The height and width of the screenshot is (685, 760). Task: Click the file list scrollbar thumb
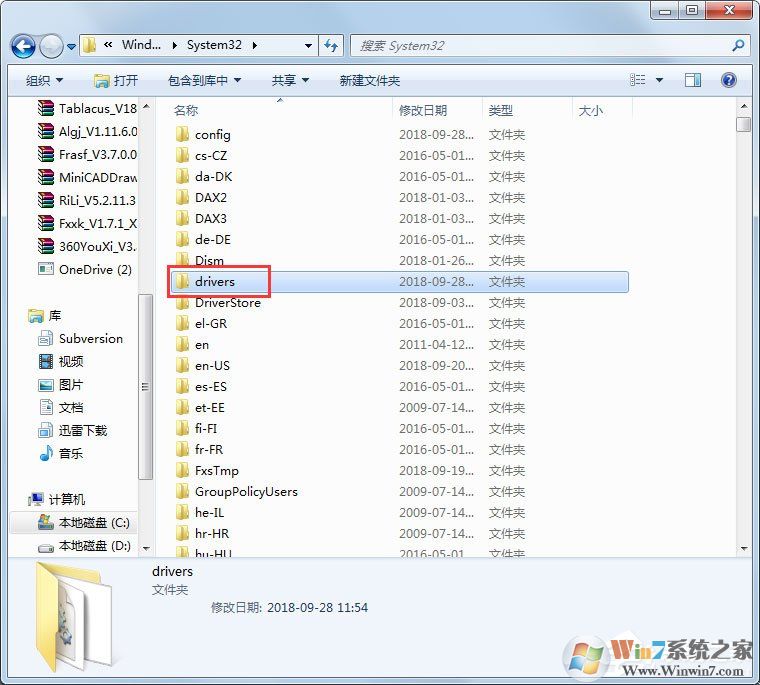[743, 124]
